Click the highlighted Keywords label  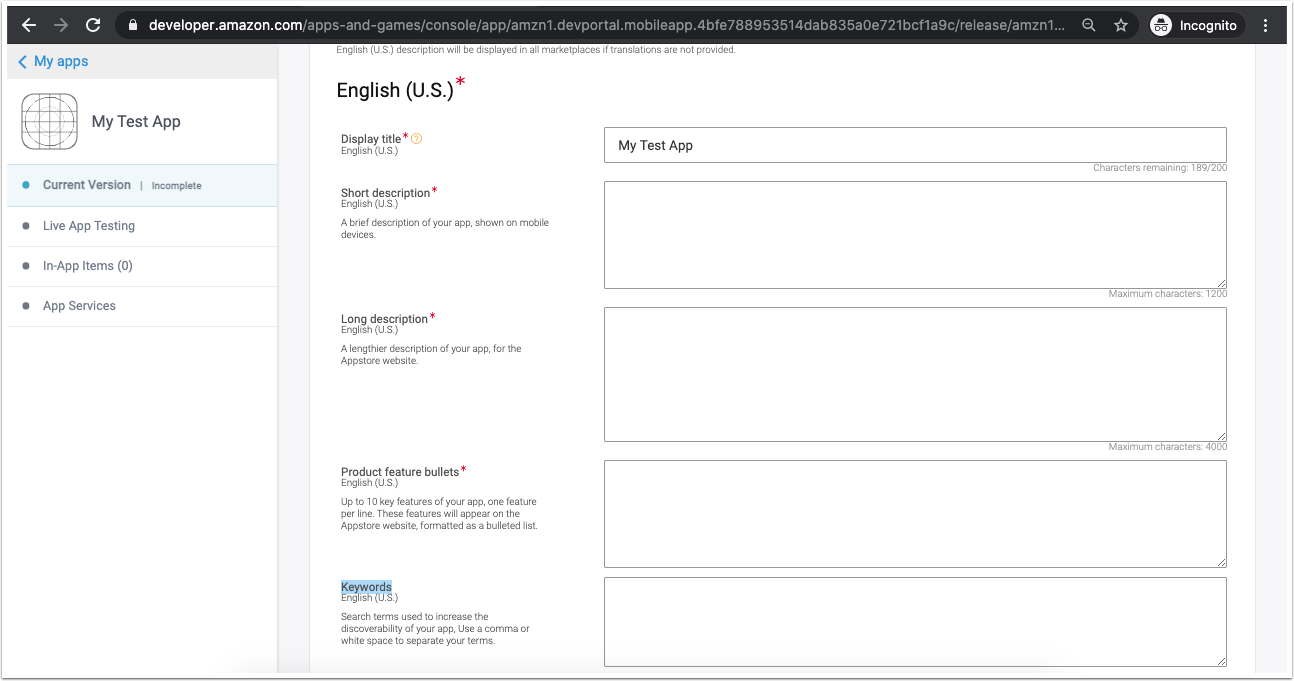366,587
